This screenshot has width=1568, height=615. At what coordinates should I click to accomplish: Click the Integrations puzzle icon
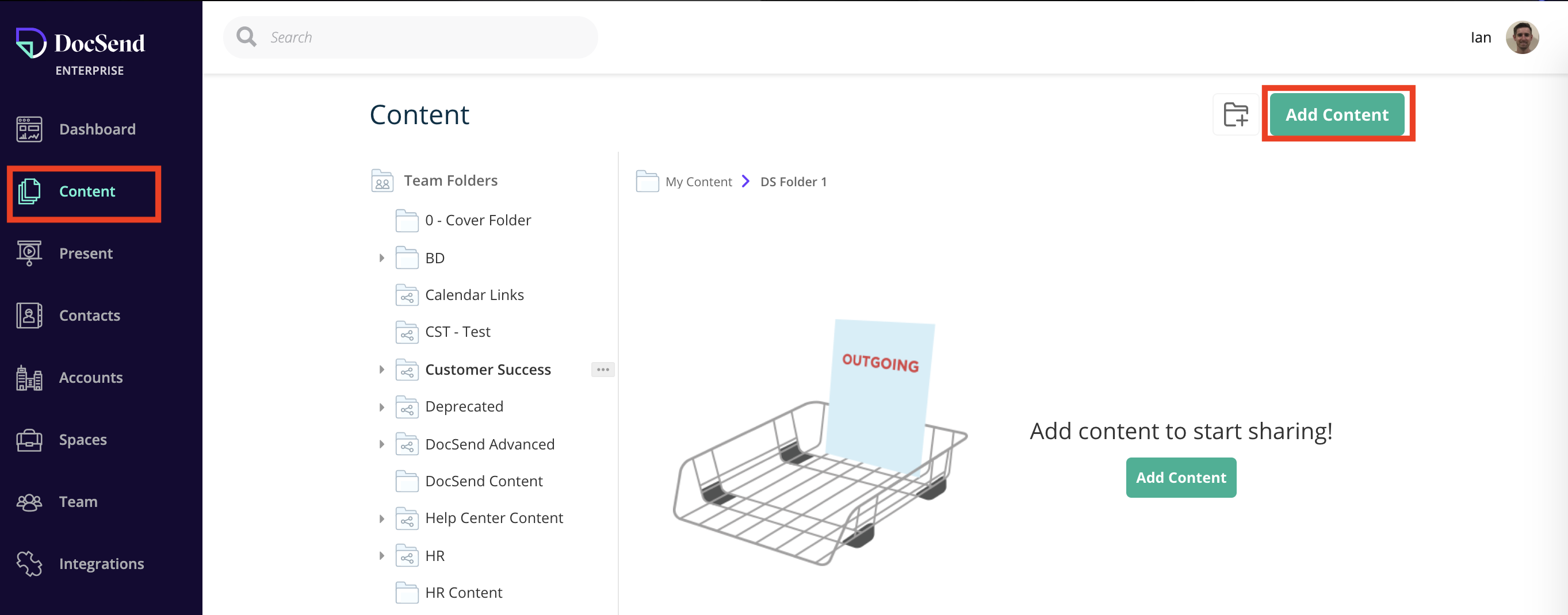coord(29,563)
